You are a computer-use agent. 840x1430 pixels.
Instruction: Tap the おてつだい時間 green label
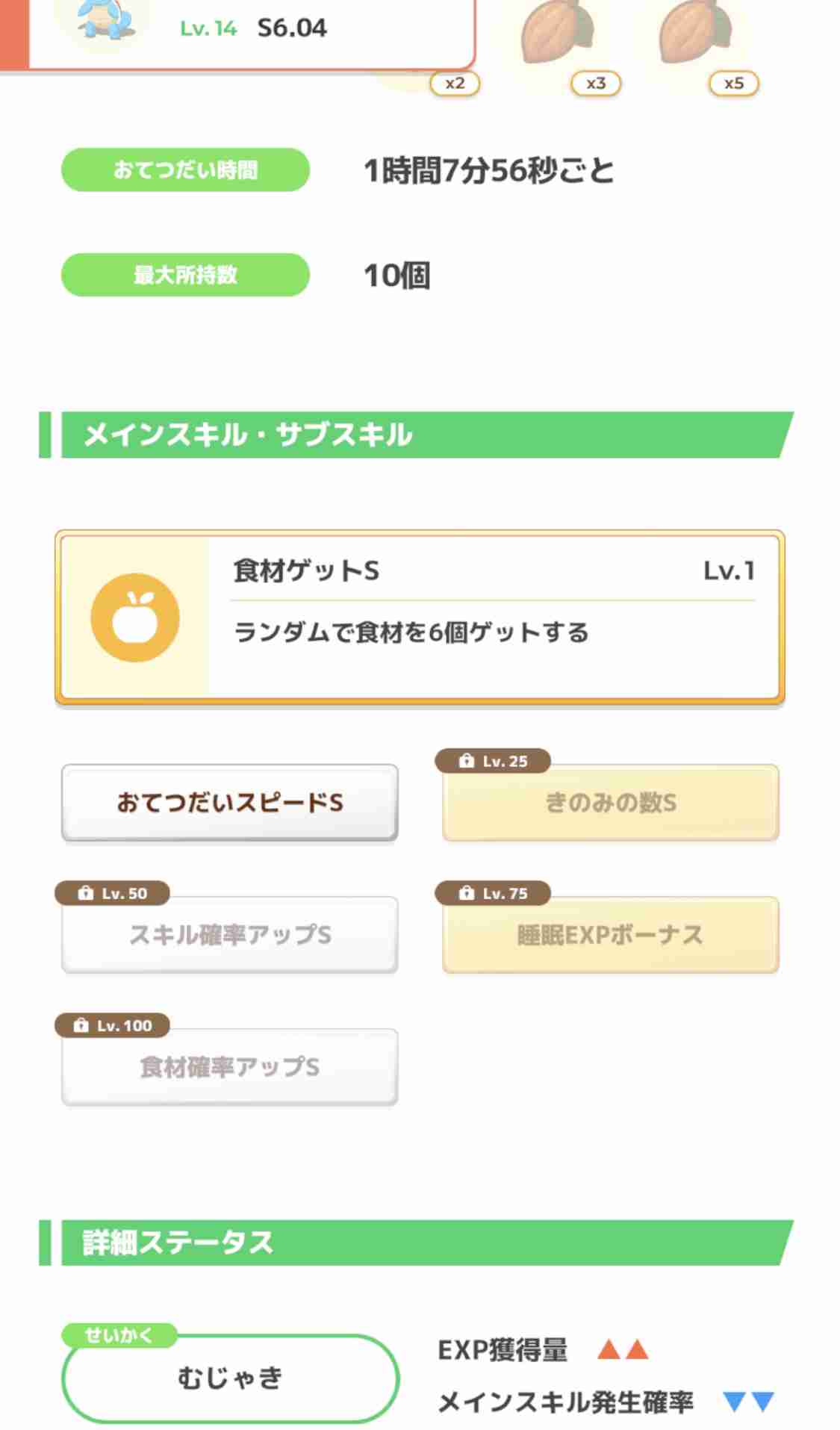[x=185, y=170]
